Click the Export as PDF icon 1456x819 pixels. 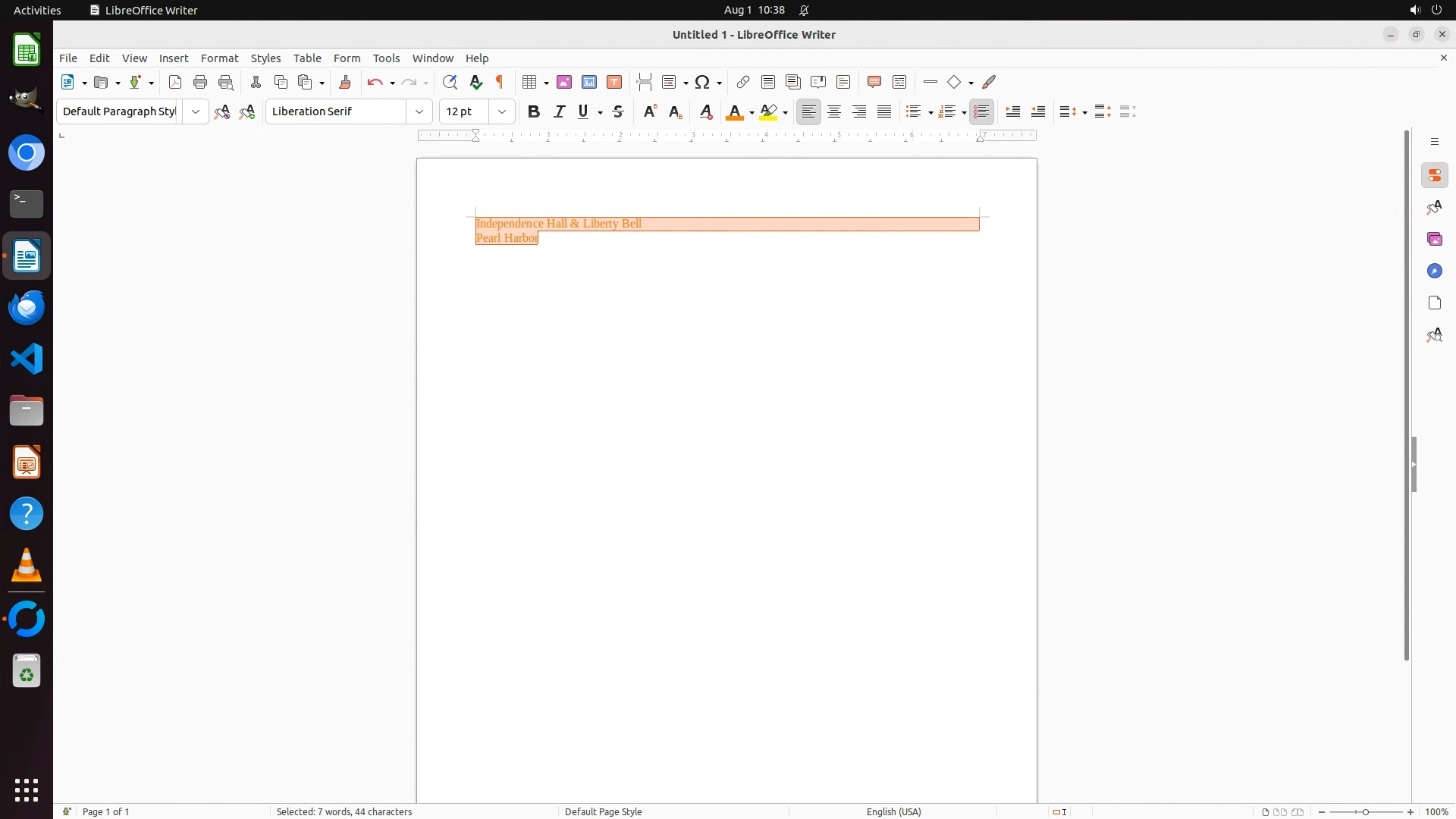pos(175,82)
